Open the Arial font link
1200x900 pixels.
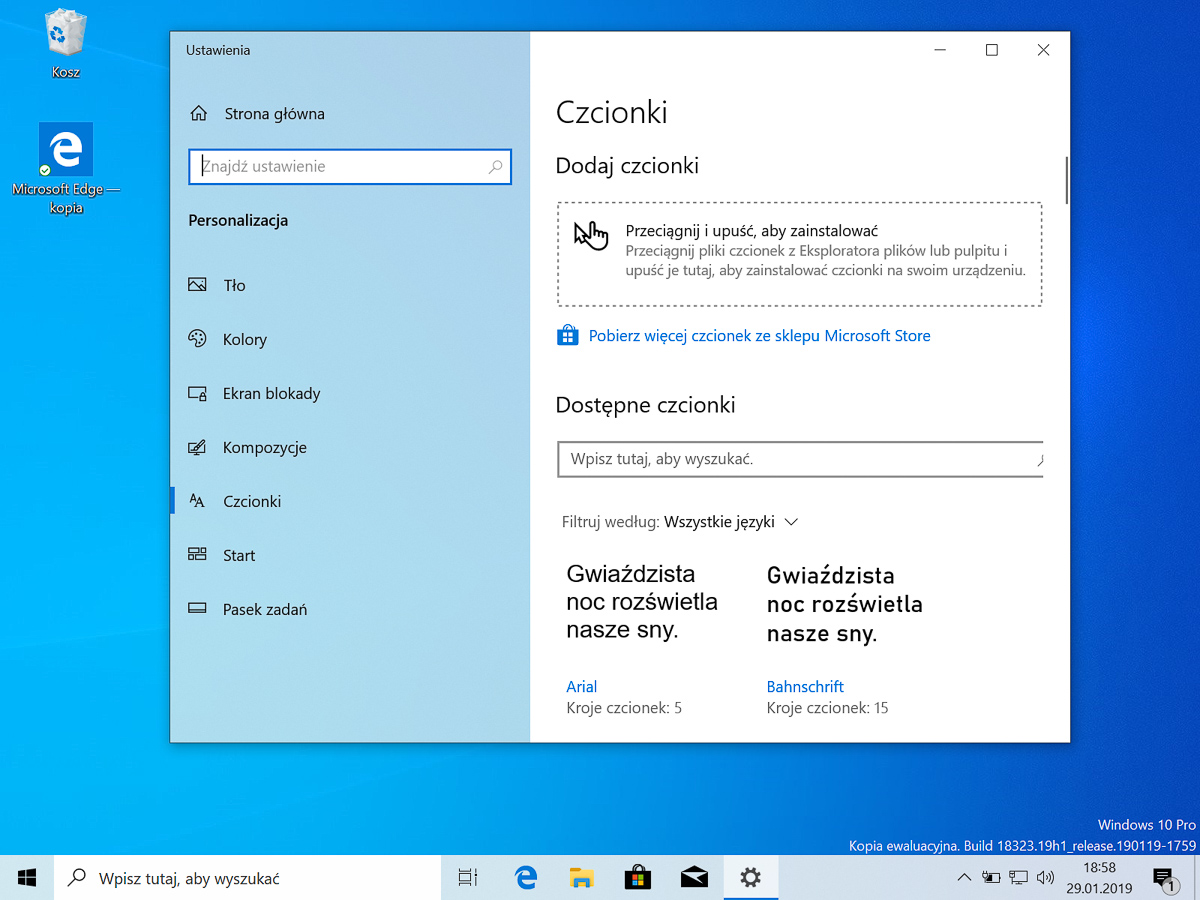point(581,687)
